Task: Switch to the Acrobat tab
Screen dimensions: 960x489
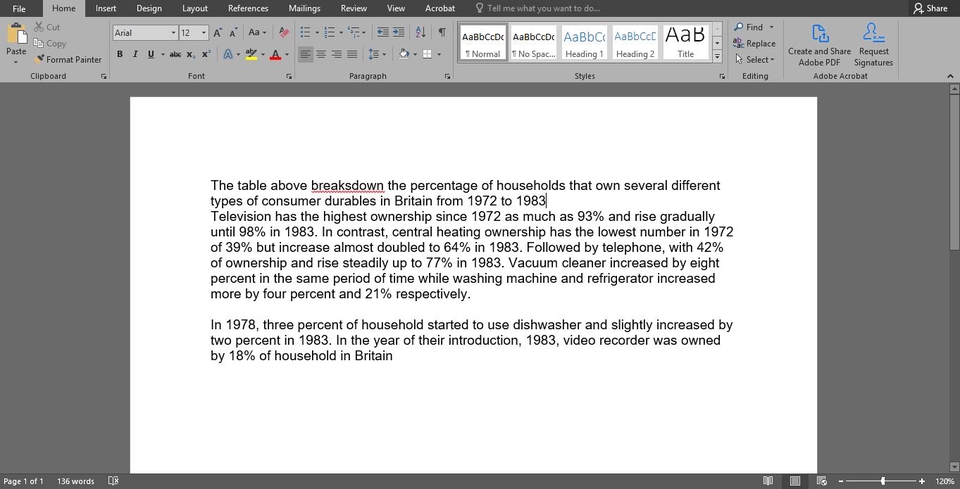Action: [x=440, y=9]
